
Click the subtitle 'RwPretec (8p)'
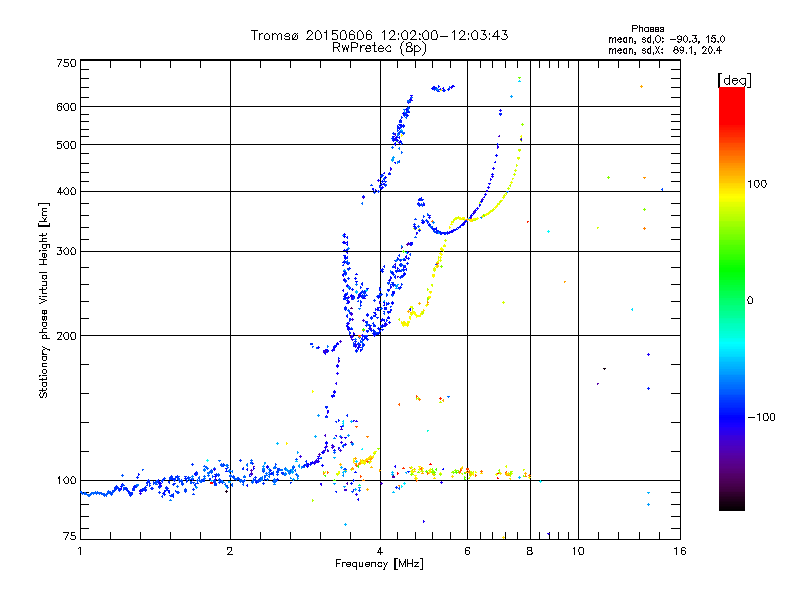coord(379,48)
